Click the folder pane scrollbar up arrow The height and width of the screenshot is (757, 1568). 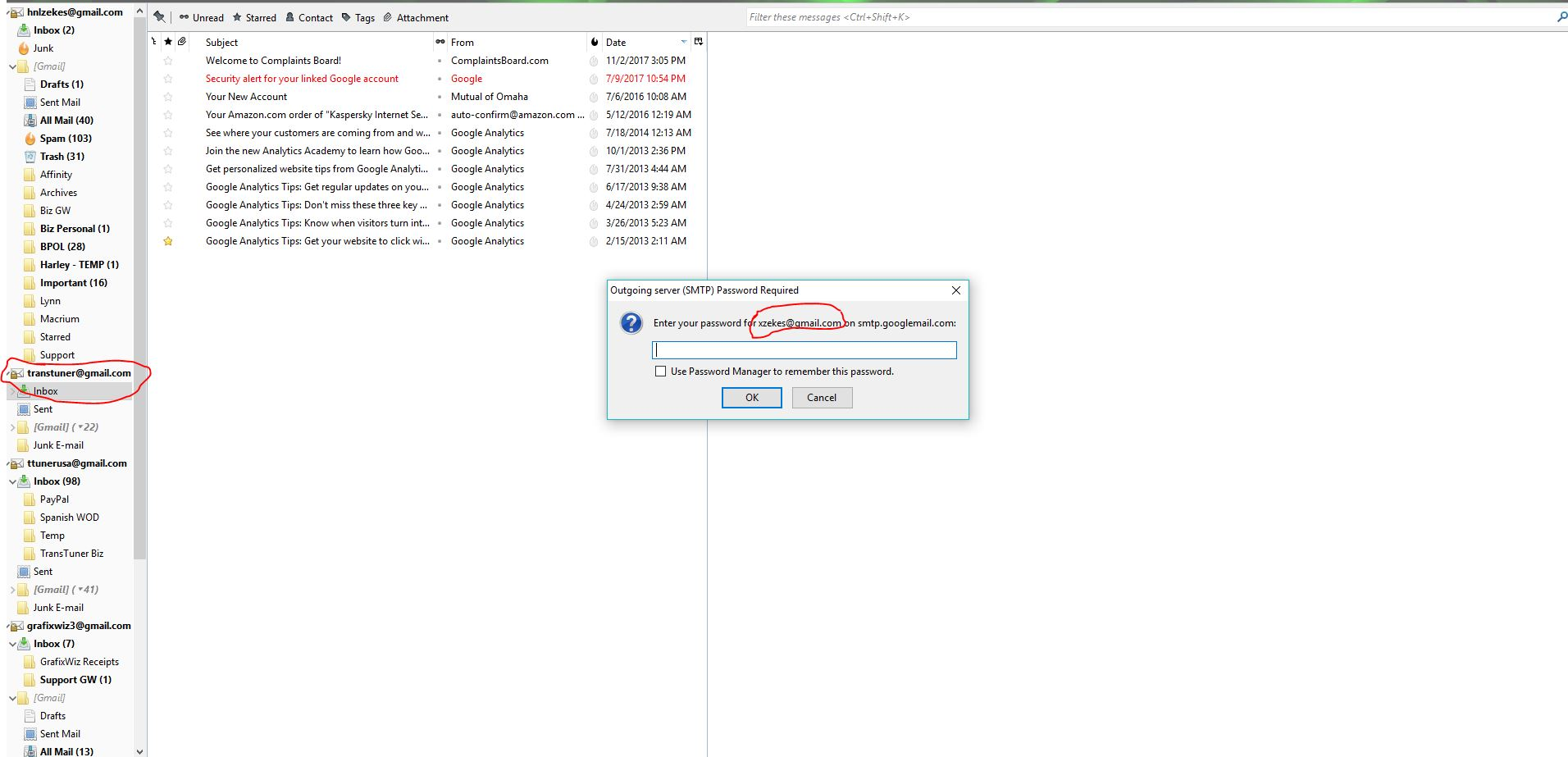point(139,11)
